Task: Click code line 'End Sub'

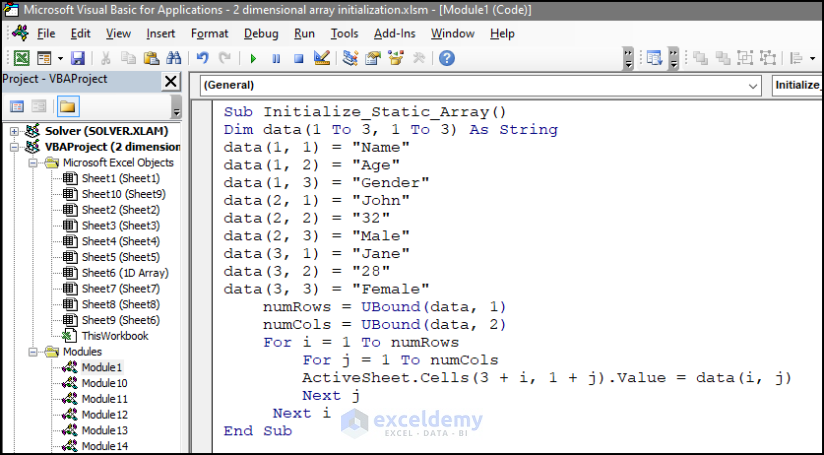Action: pos(258,431)
